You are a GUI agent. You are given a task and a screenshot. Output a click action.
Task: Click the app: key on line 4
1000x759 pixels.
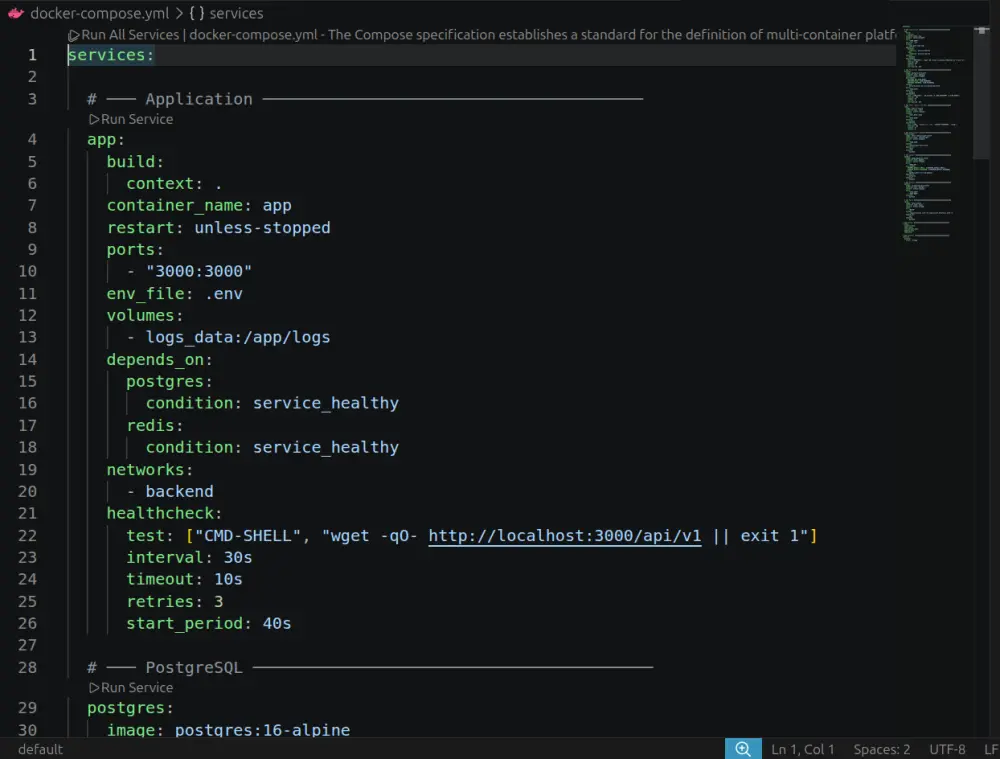pos(106,139)
